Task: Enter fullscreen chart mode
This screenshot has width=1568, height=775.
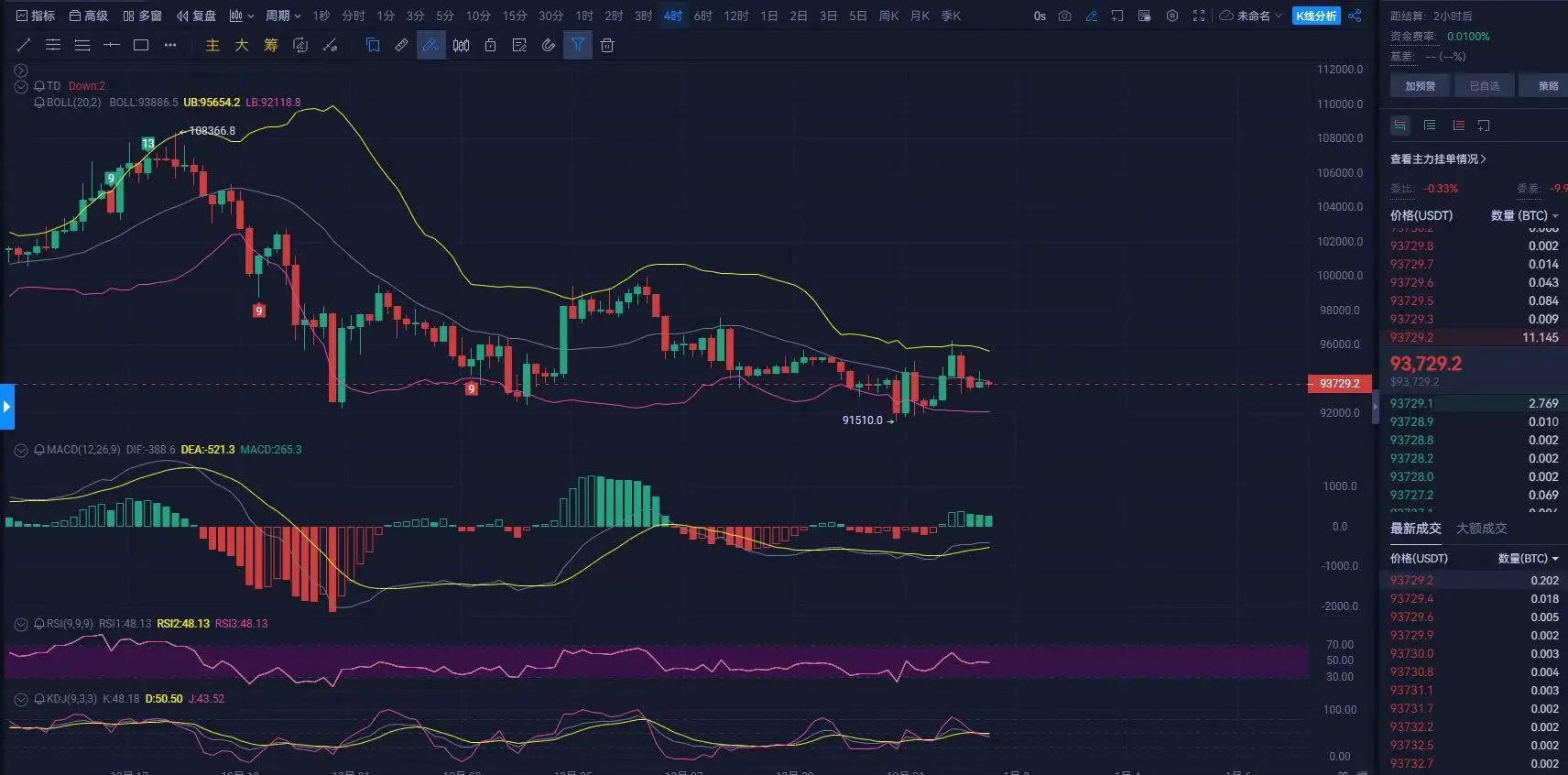Action: (1198, 16)
